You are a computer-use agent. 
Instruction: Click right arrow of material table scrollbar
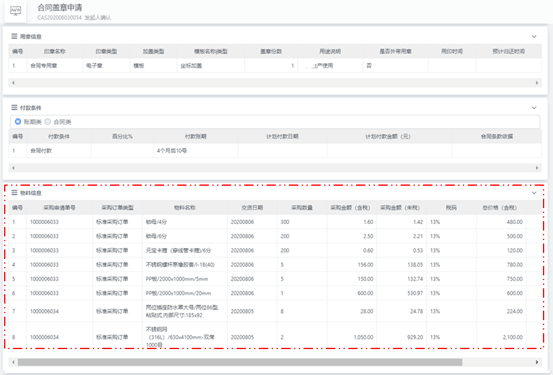pos(537,362)
